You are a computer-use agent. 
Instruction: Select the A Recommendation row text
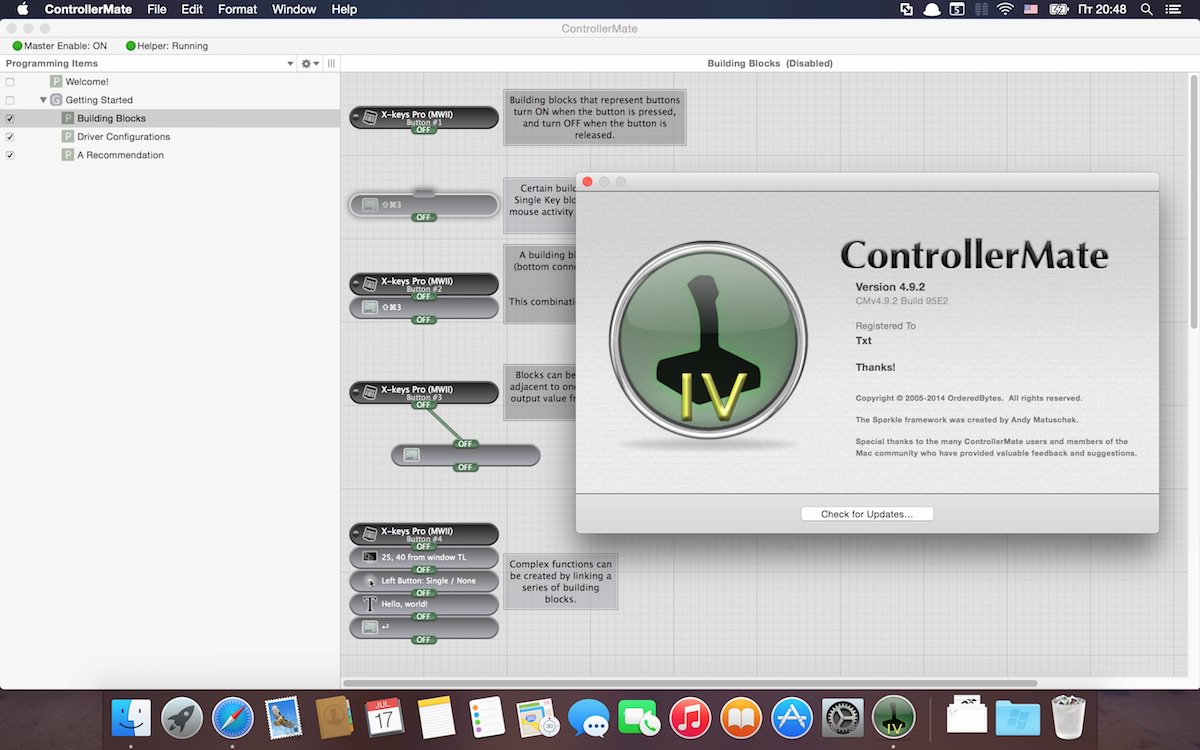(120, 155)
